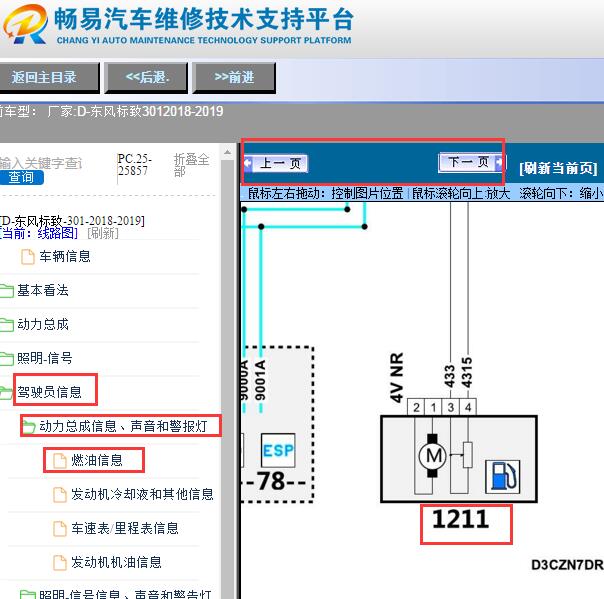Viewport: 604px width, 599px height.
Task: Select the 当前：线路图 label
Action: tap(39, 233)
